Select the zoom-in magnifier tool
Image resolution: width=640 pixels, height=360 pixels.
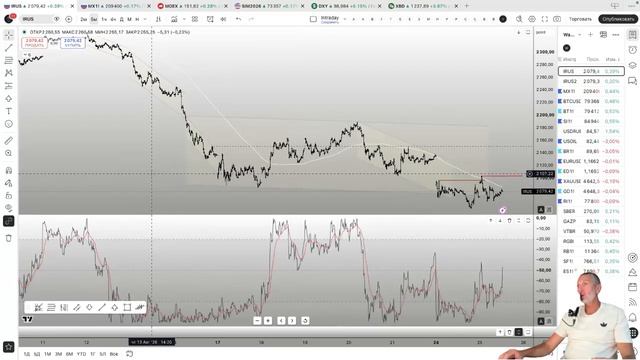(9, 153)
